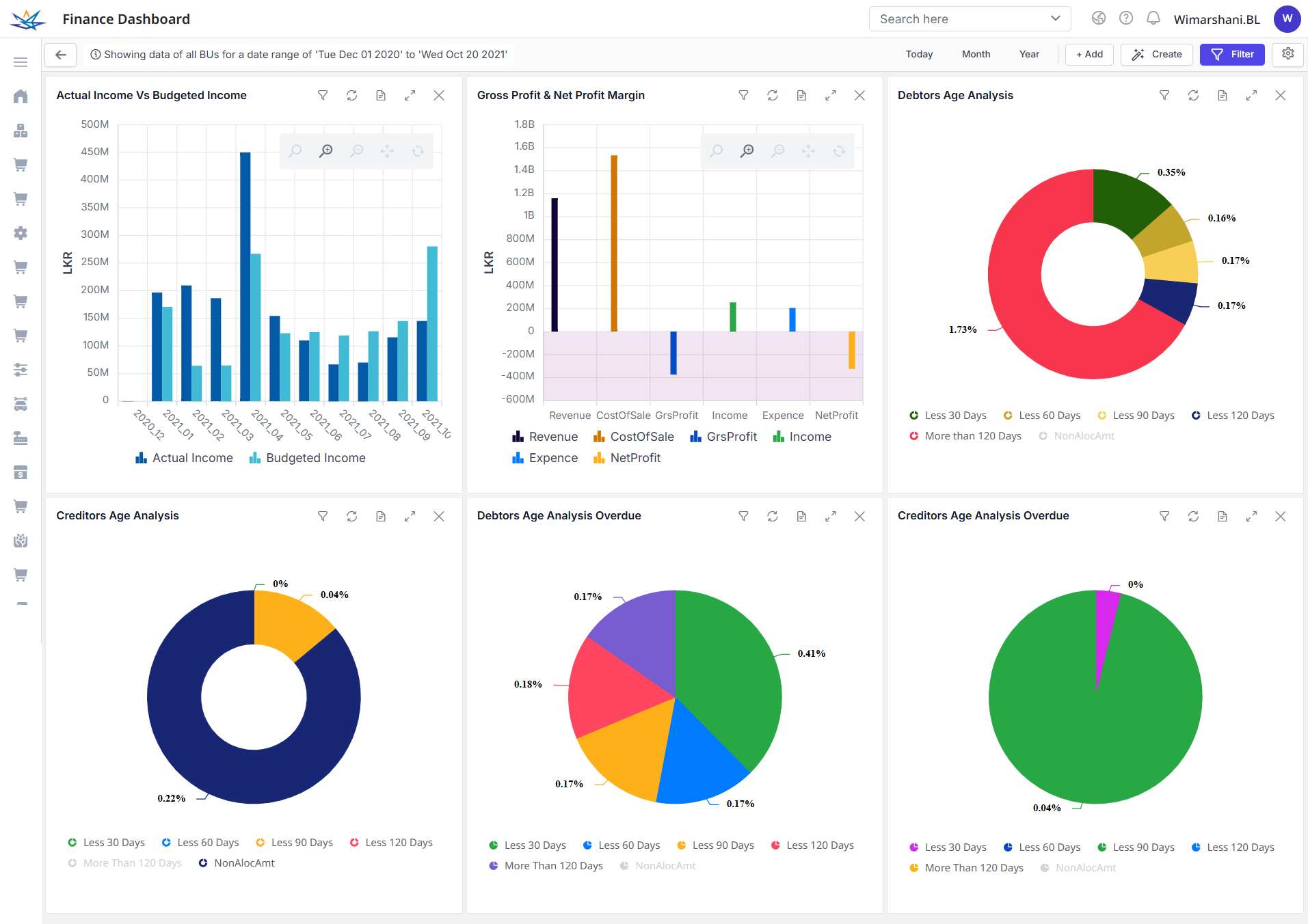Reset zoom on the Gross Profit chart

point(839,150)
